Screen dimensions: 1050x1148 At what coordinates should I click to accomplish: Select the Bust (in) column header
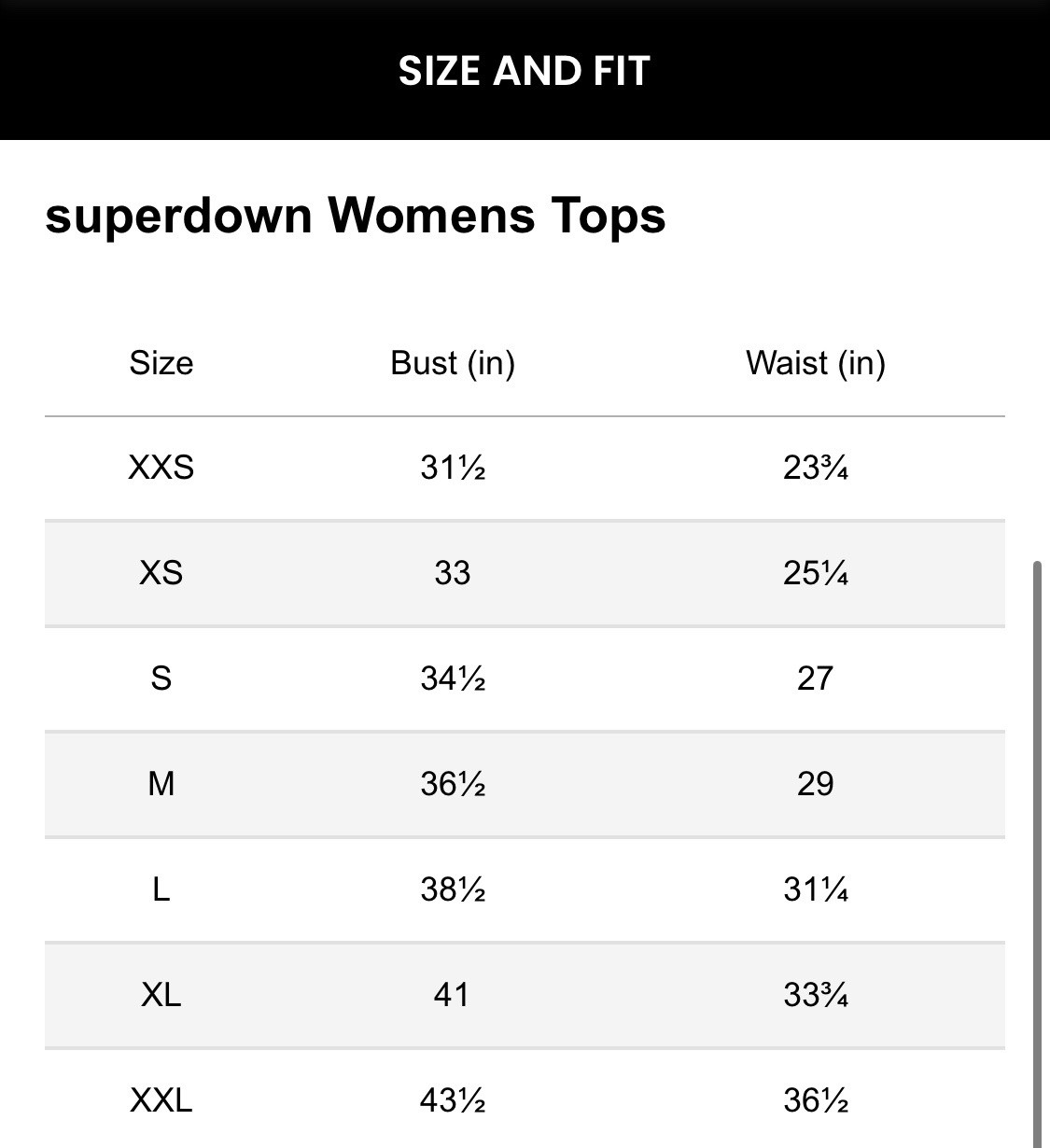click(453, 363)
